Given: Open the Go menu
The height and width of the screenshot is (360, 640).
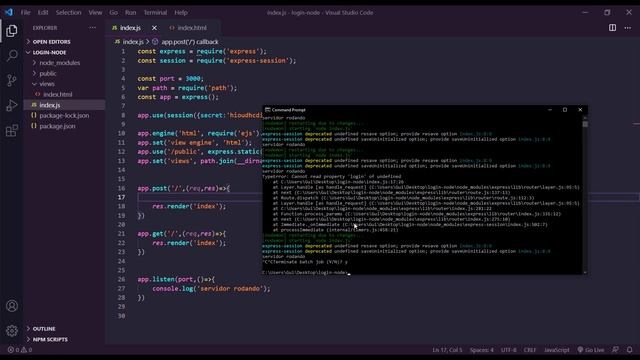Looking at the screenshot, I should pos(113,12).
